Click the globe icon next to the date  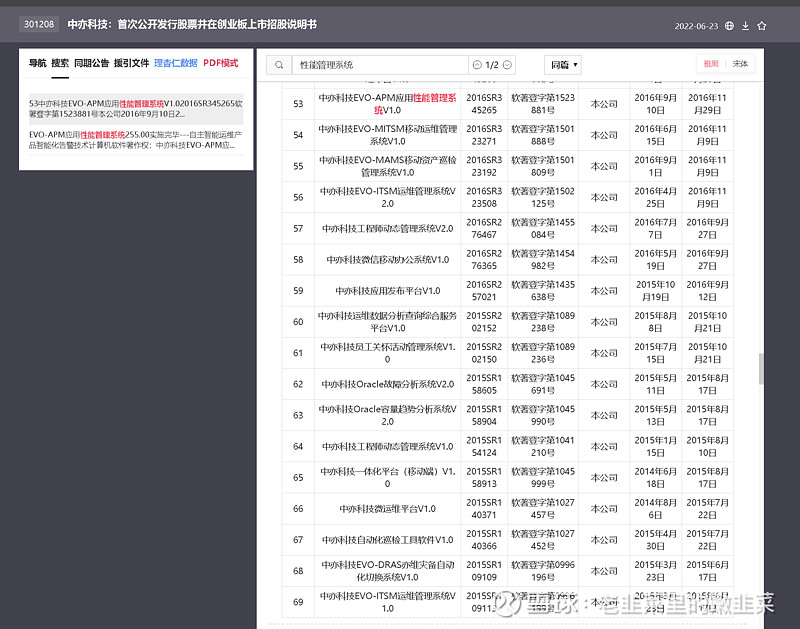(x=729, y=25)
